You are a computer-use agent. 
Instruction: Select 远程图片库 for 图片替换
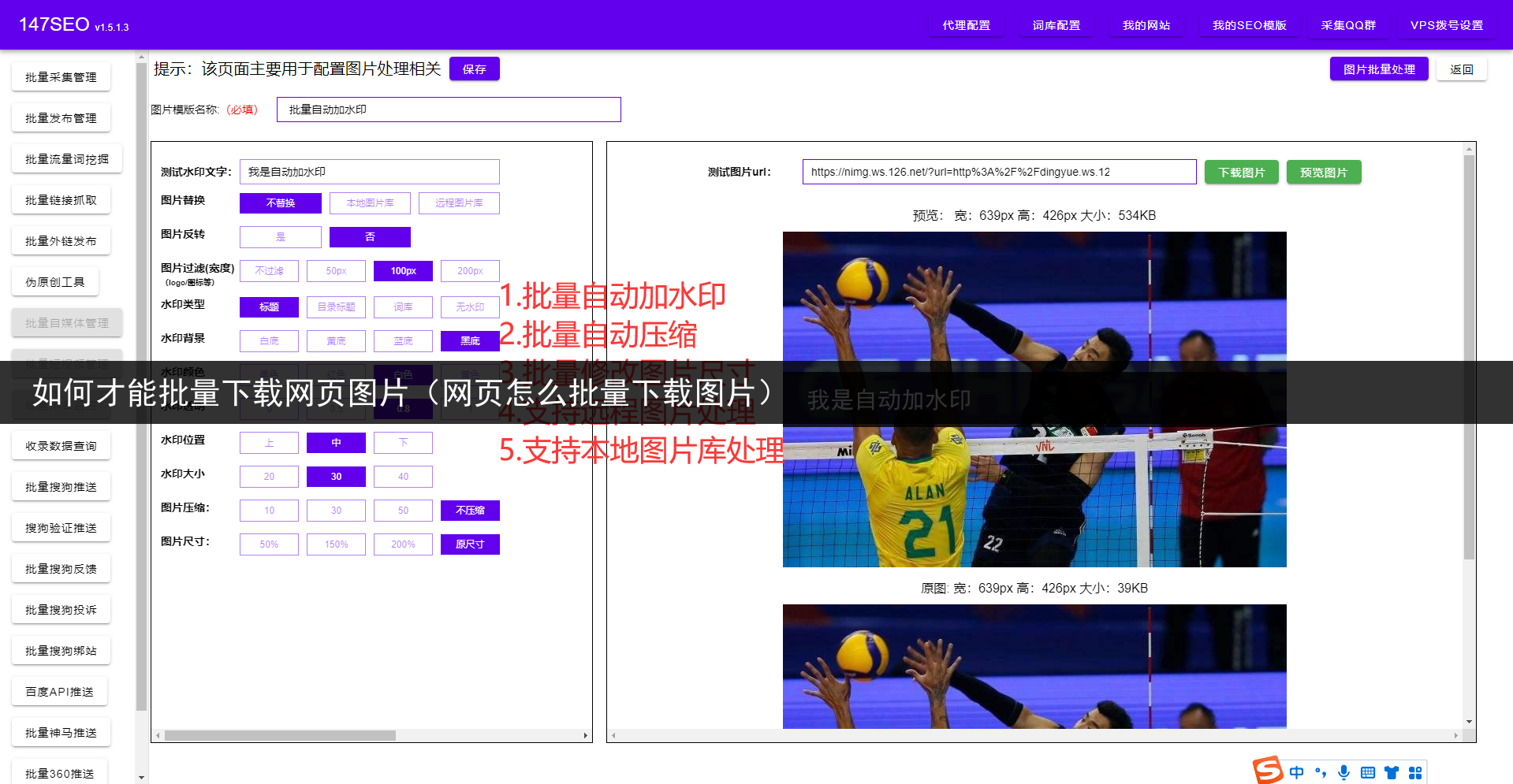[x=459, y=203]
